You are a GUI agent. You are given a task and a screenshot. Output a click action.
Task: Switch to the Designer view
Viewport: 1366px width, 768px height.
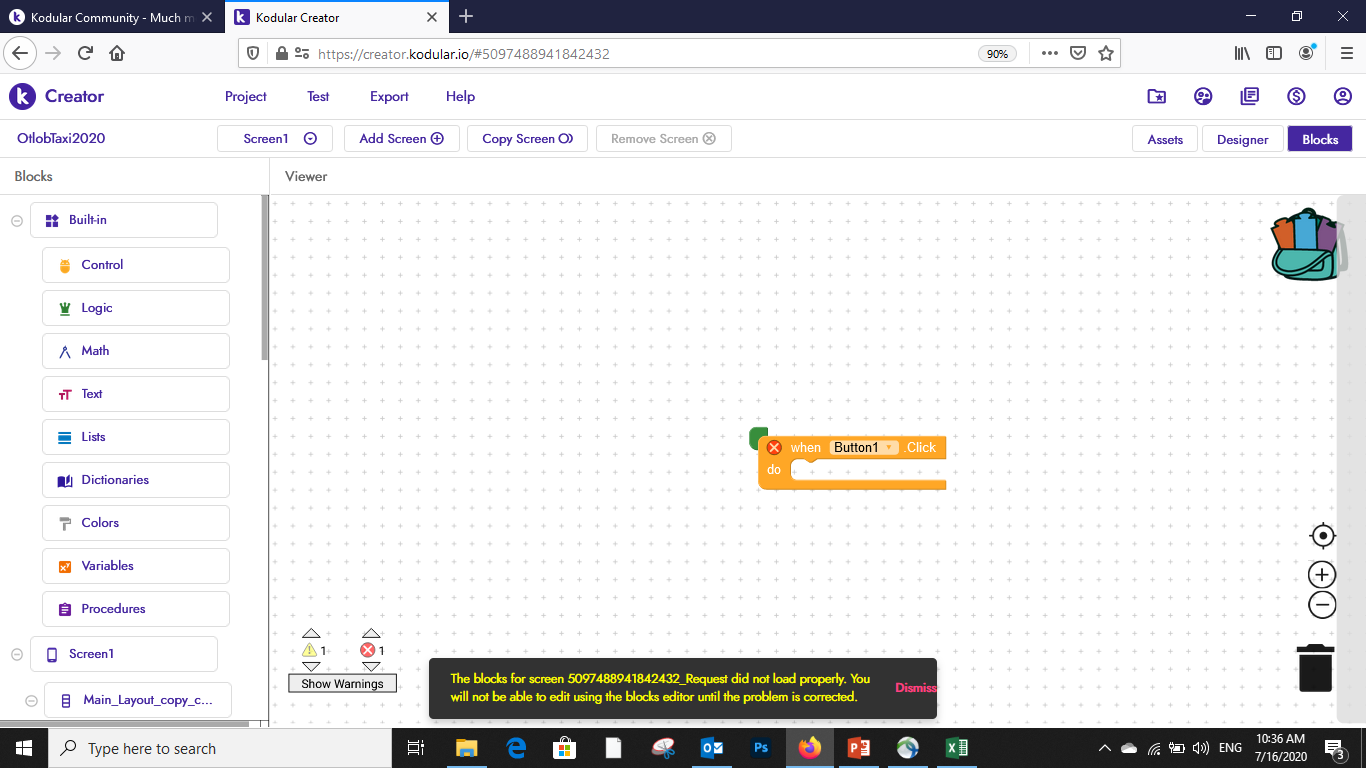point(1242,139)
